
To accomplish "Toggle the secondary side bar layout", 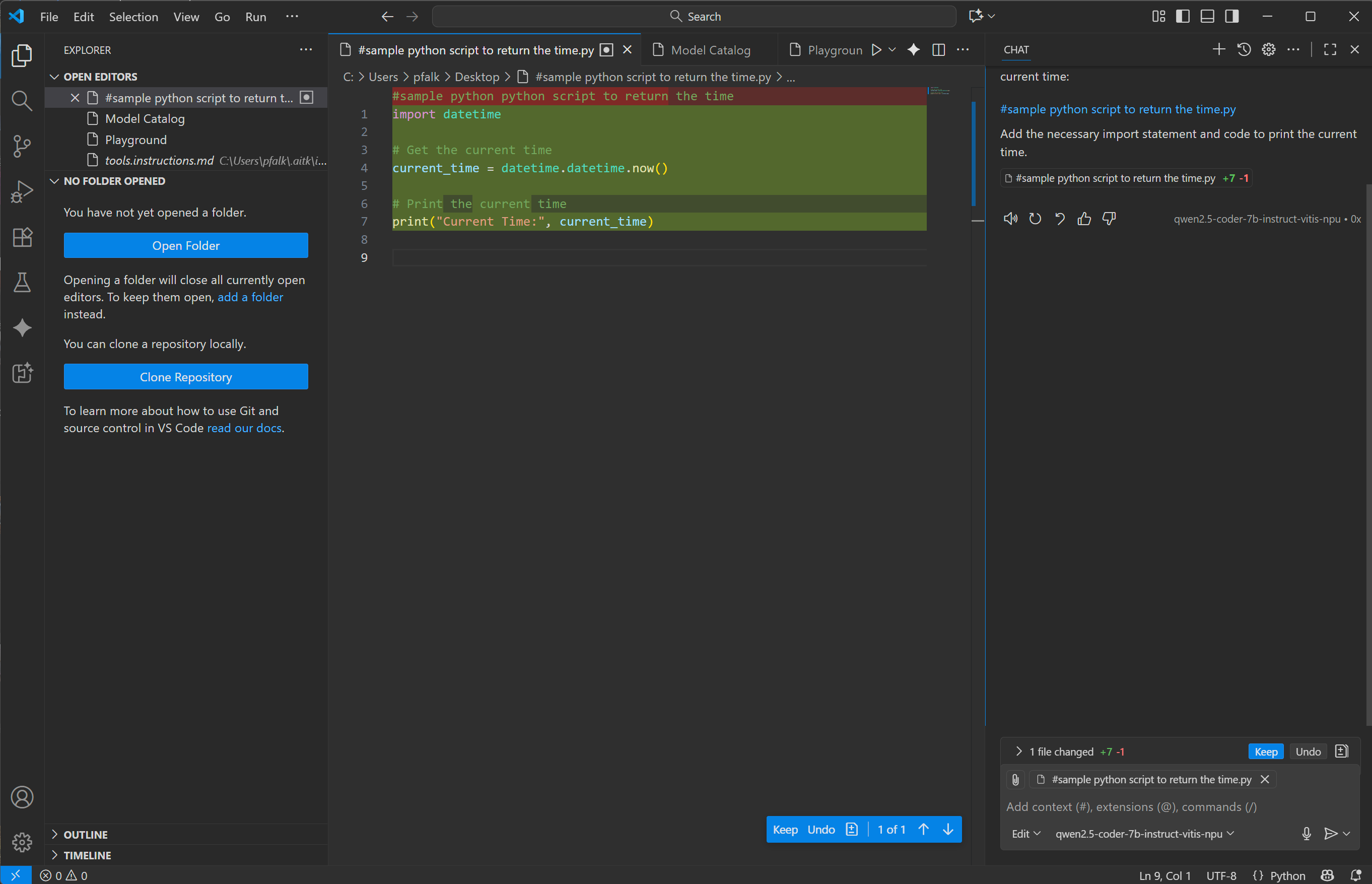I will (x=1232, y=17).
